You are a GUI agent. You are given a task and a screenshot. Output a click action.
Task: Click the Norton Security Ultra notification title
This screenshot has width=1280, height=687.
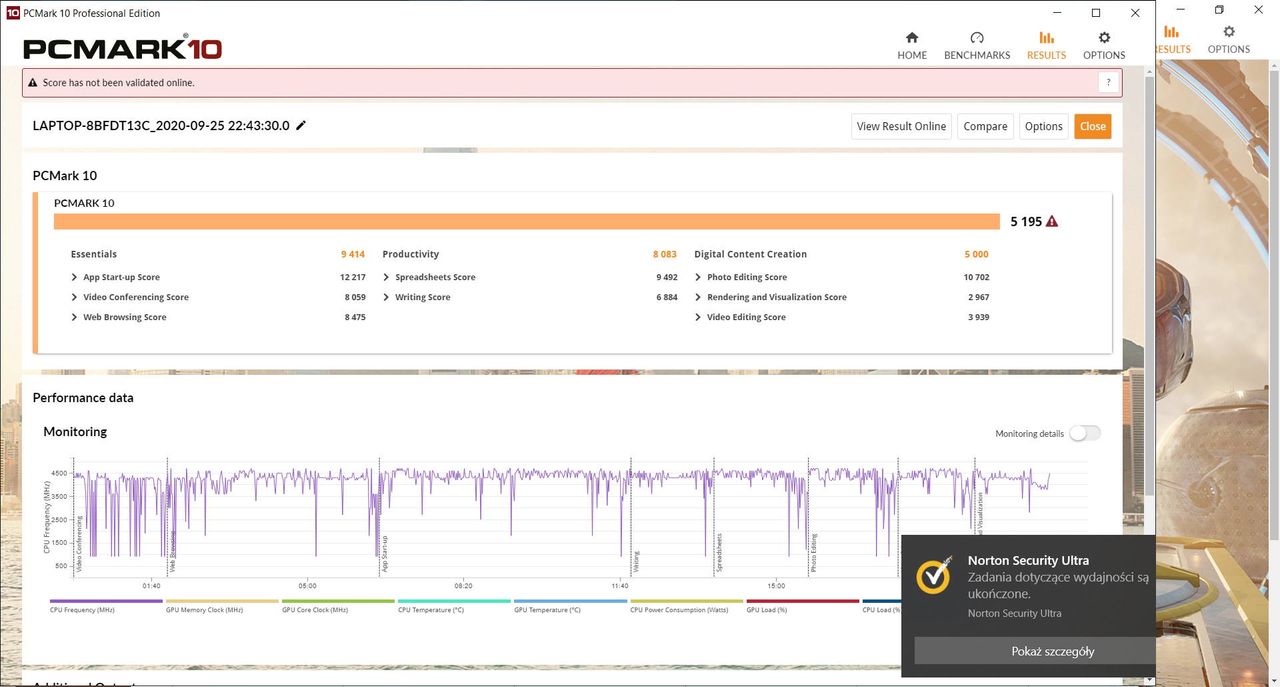pos(1028,561)
